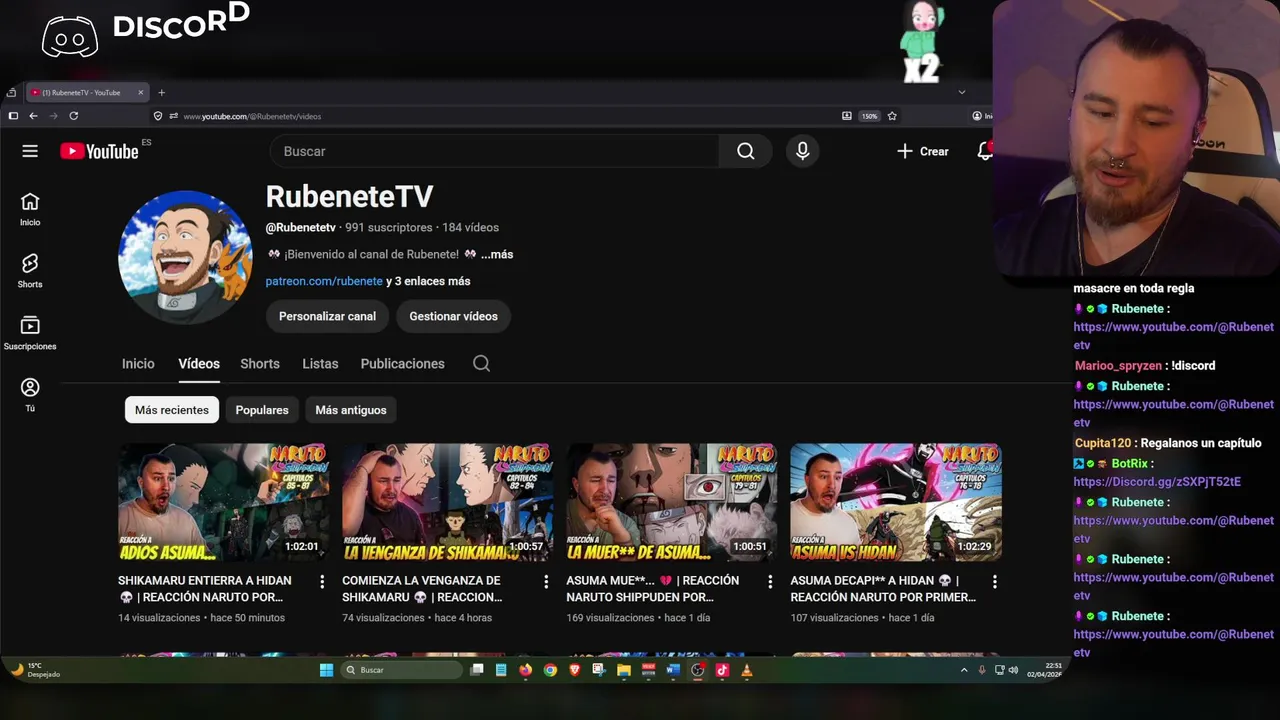Expand channel description with ...más

497,254
